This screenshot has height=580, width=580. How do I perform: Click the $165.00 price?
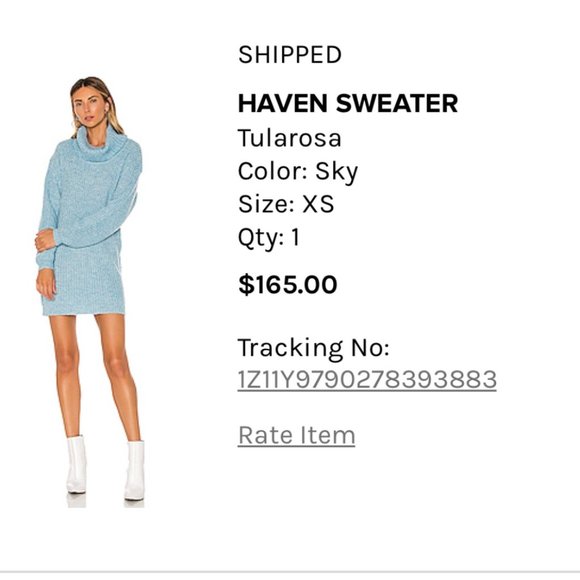(288, 284)
